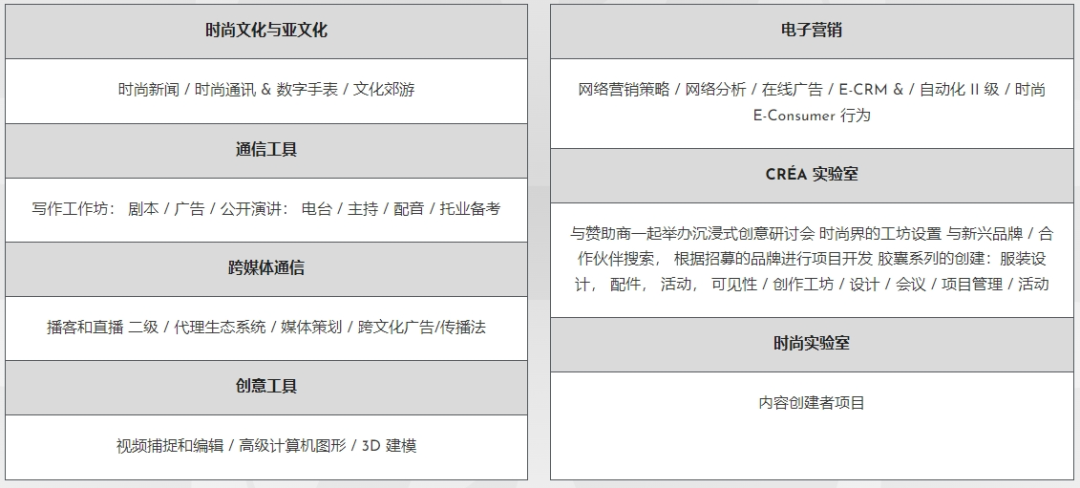Select the 通信工具 section header
1080x488 pixels.
click(x=266, y=150)
